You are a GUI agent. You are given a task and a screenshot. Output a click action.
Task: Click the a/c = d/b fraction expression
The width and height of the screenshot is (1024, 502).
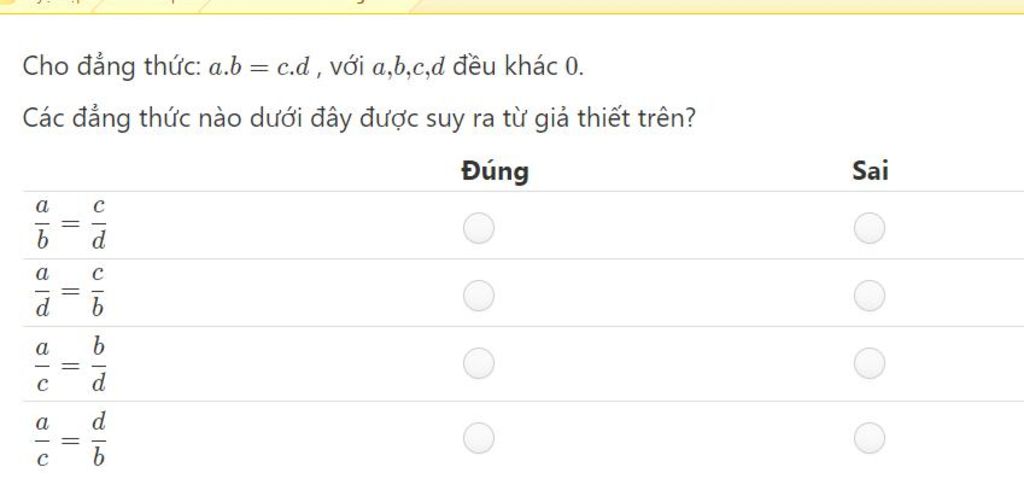pos(71,439)
